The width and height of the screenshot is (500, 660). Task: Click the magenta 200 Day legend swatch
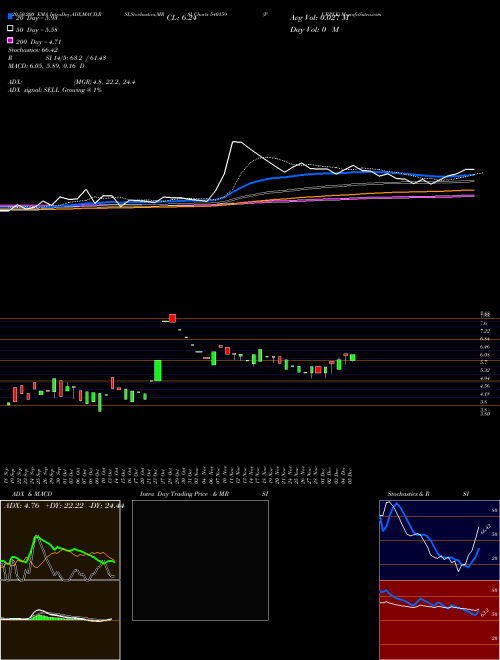[x=10, y=40]
